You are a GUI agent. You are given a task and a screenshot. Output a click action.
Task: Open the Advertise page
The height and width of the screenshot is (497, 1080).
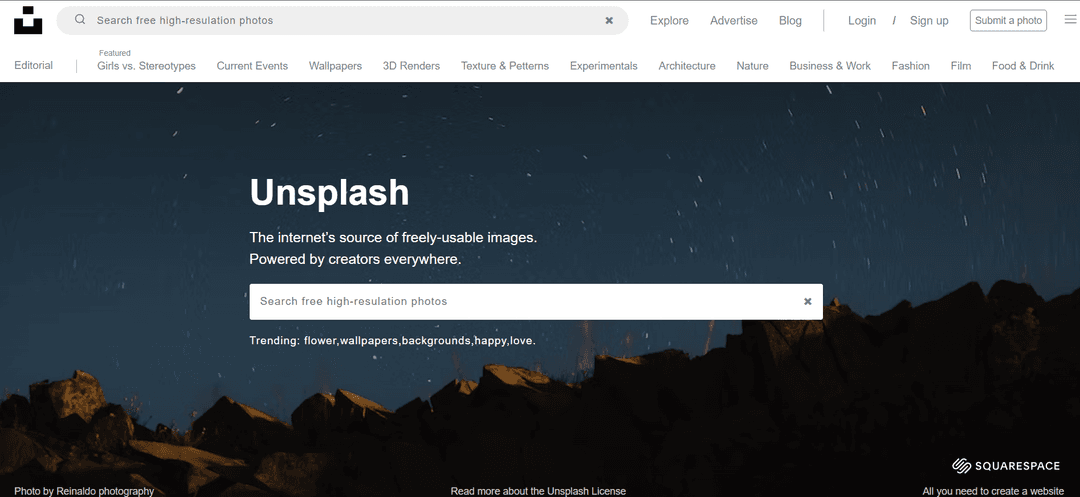point(734,21)
